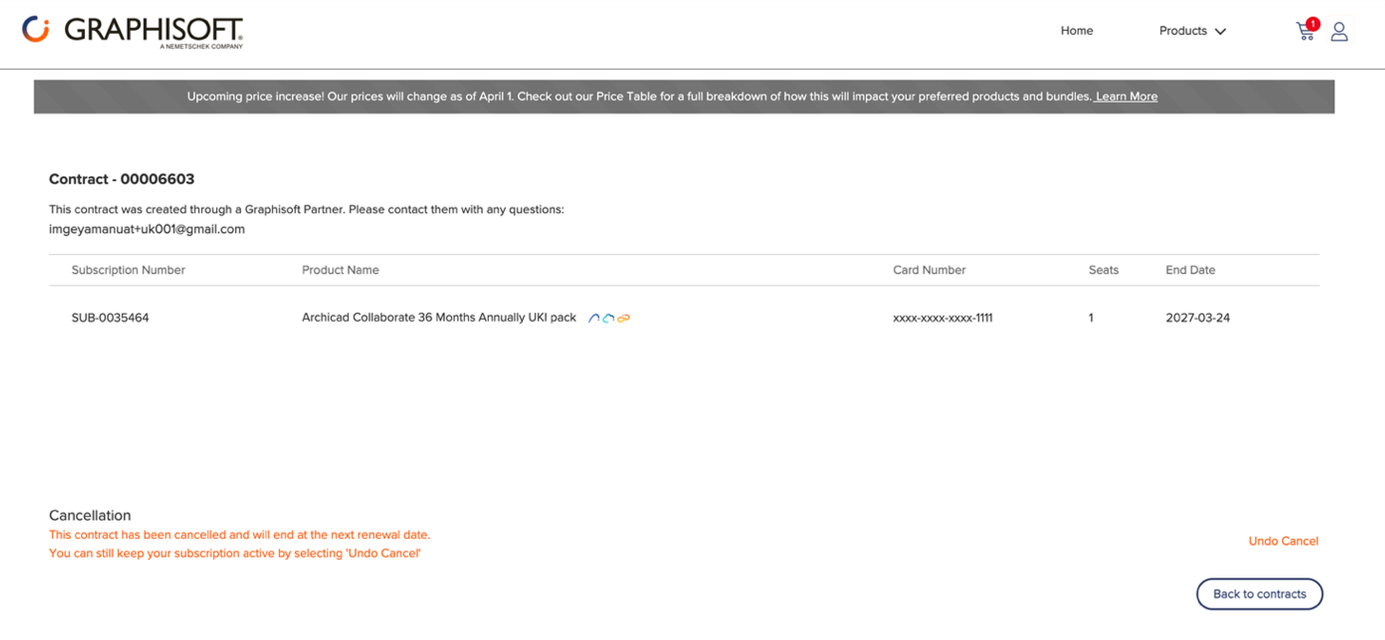Screen dimensions: 1385x640
Task: Click the card number ending in 1111
Action: coord(942,318)
